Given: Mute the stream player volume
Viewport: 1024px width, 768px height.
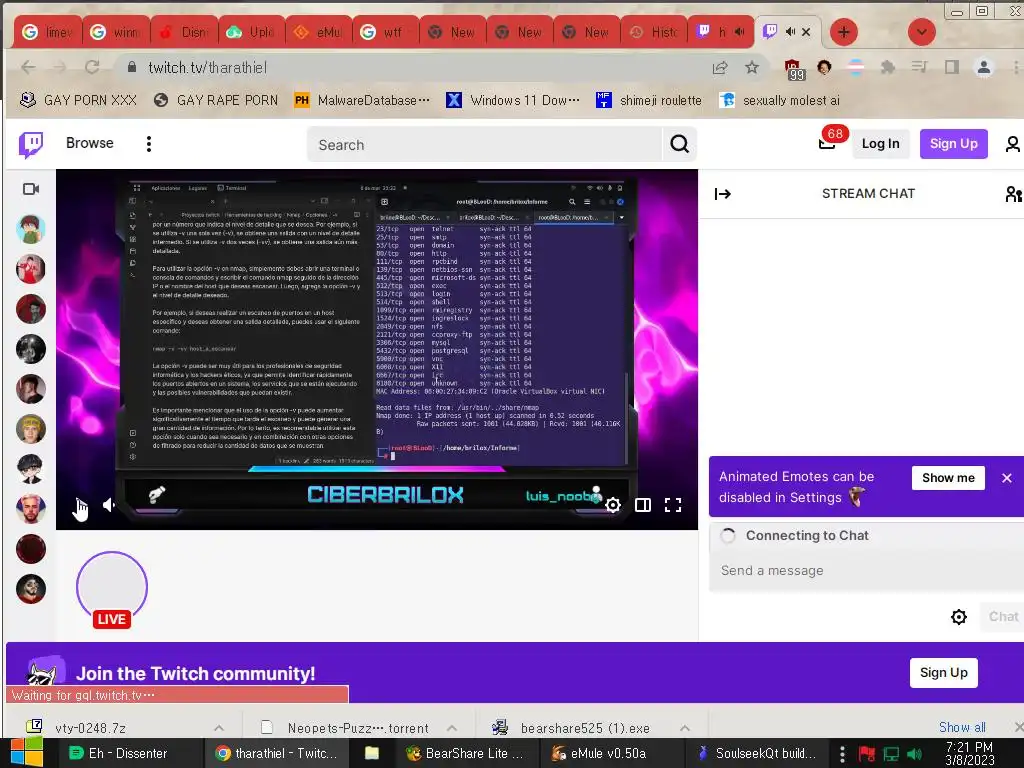Looking at the screenshot, I should click(x=109, y=505).
